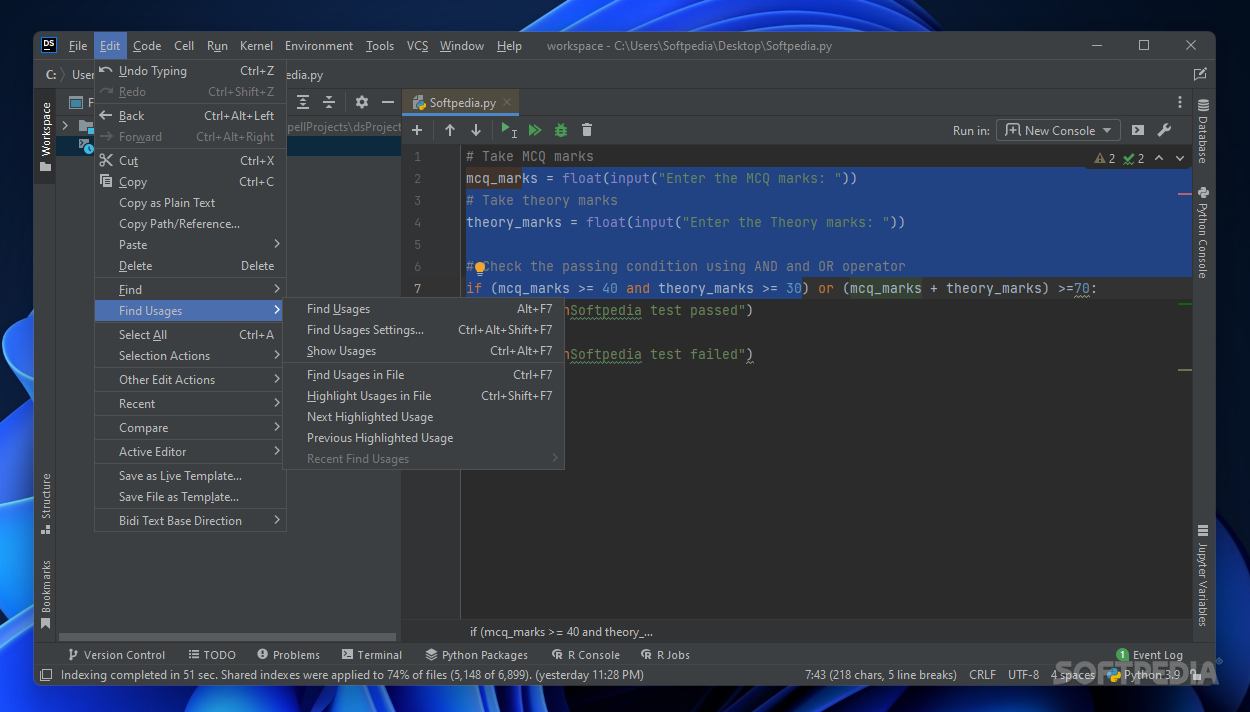Choose Undo Typing from Edit menu
The height and width of the screenshot is (712, 1250).
coord(190,71)
